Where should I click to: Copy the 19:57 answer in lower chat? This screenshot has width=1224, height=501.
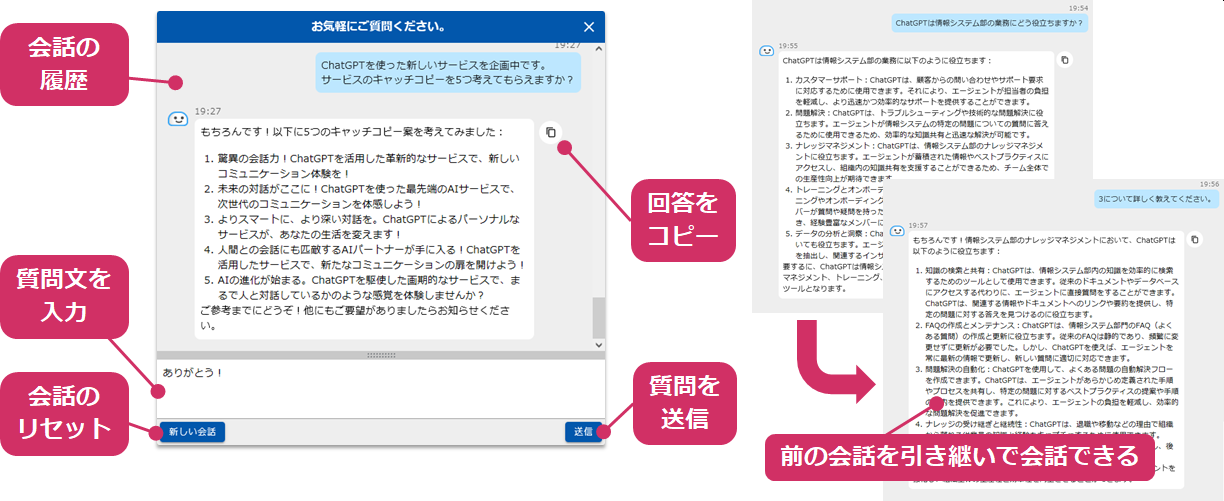coord(1194,240)
